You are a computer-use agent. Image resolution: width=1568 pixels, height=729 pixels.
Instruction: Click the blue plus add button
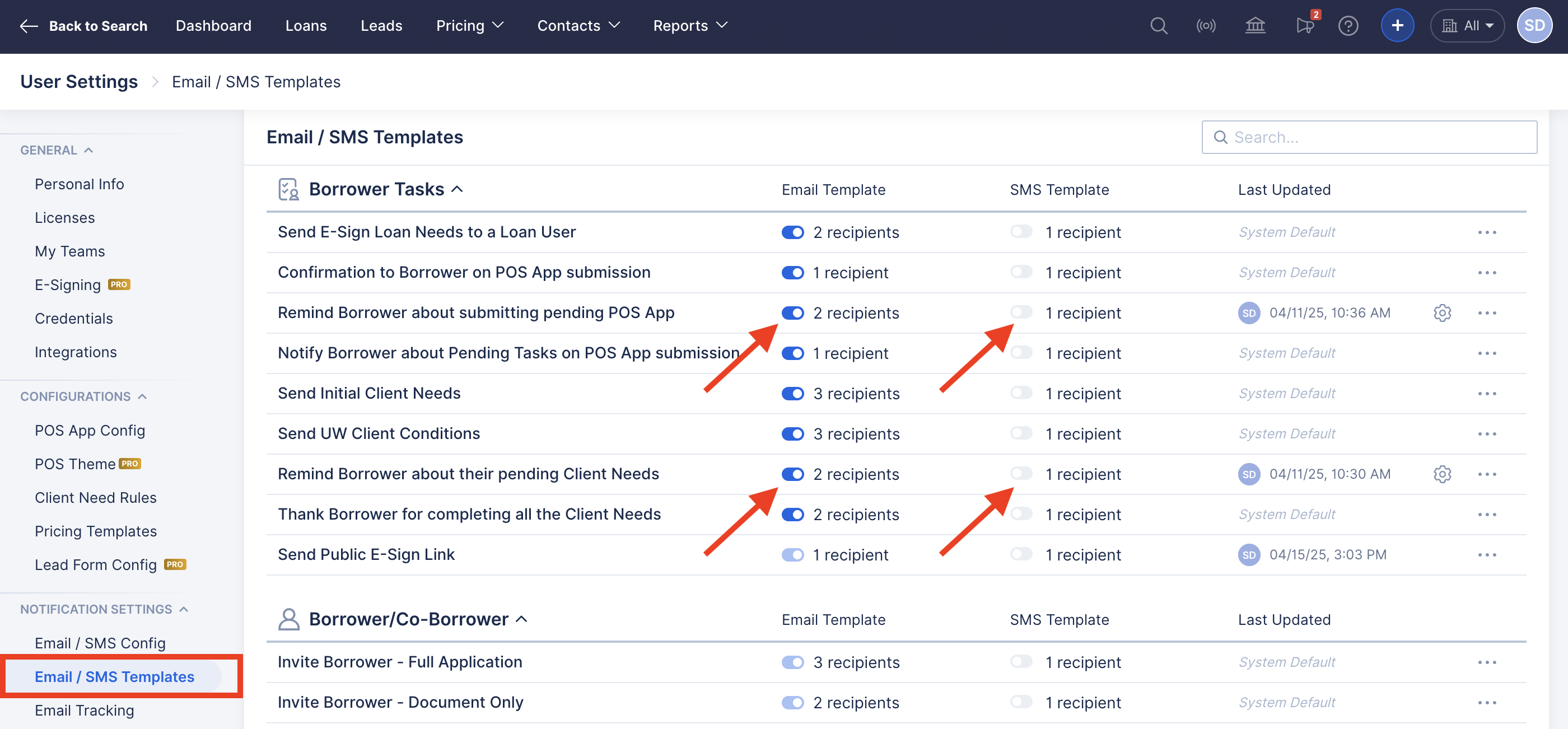[x=1397, y=26]
